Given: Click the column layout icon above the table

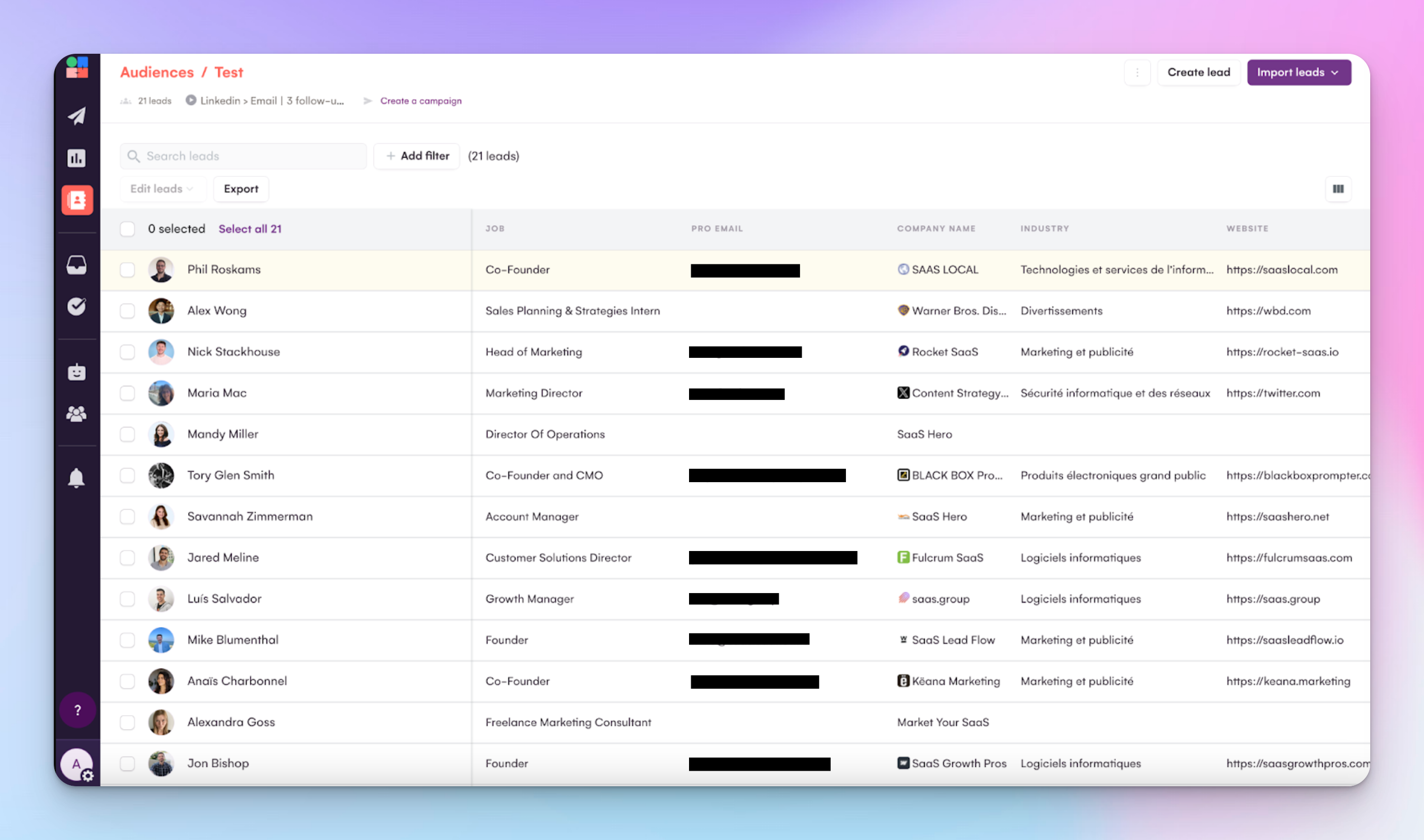Looking at the screenshot, I should (1338, 189).
